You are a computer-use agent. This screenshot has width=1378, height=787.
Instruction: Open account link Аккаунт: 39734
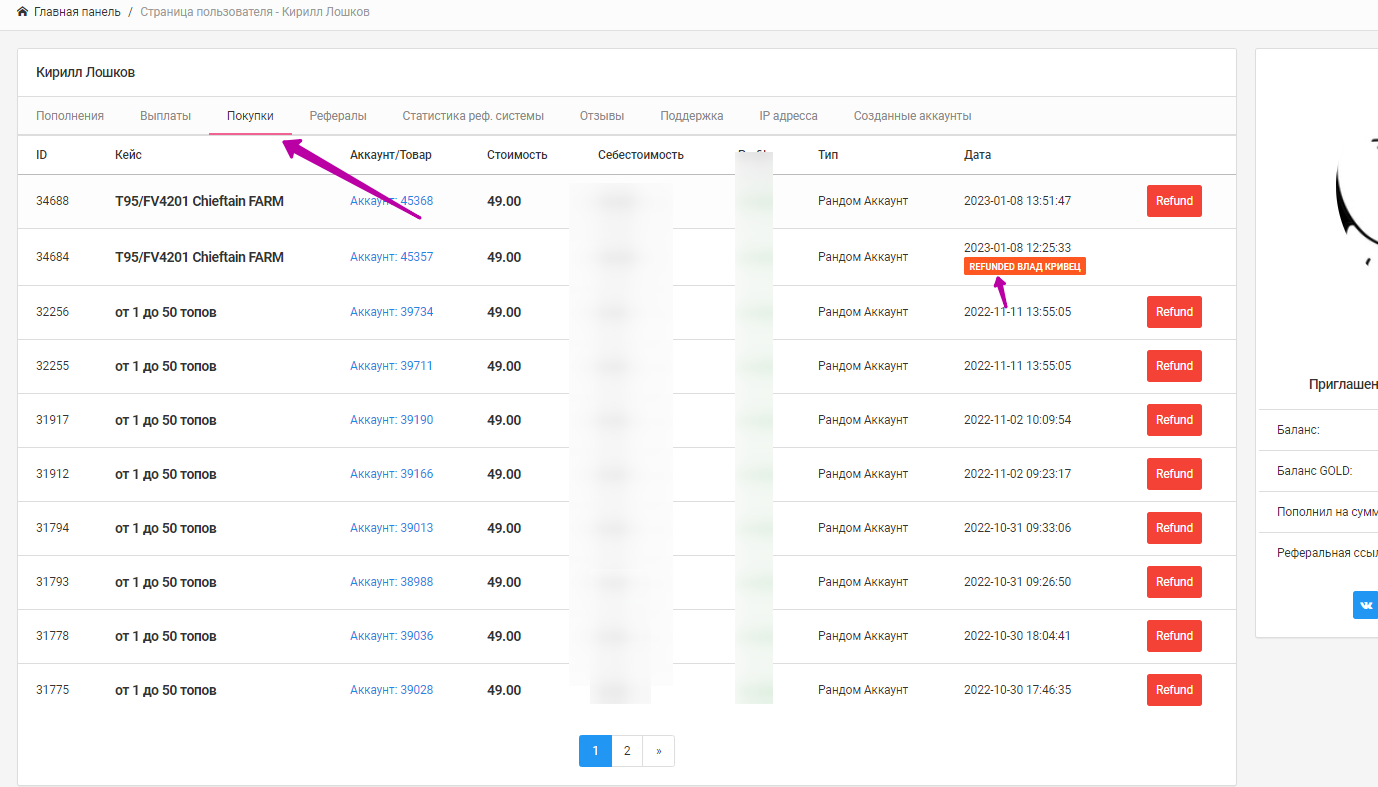pyautogui.click(x=391, y=312)
